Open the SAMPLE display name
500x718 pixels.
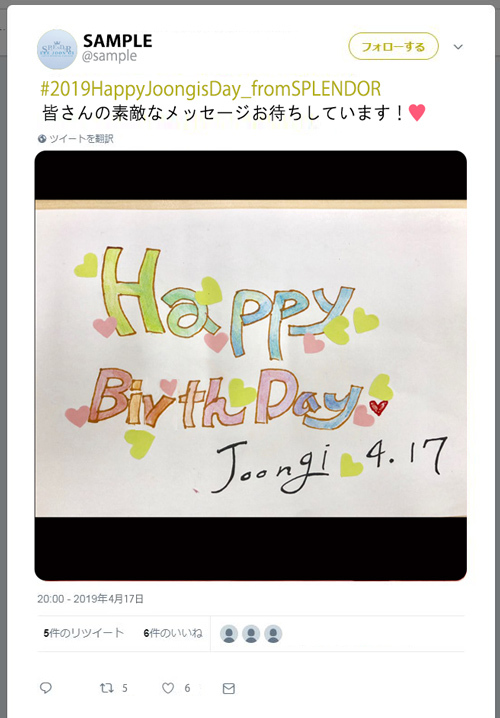click(118, 41)
